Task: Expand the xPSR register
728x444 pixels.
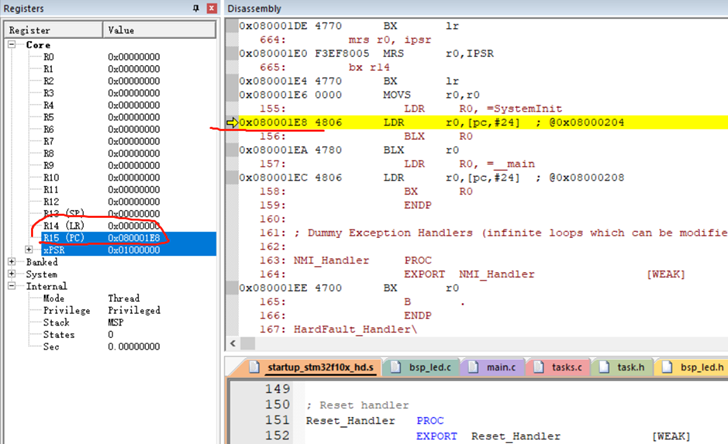Action: [29, 250]
